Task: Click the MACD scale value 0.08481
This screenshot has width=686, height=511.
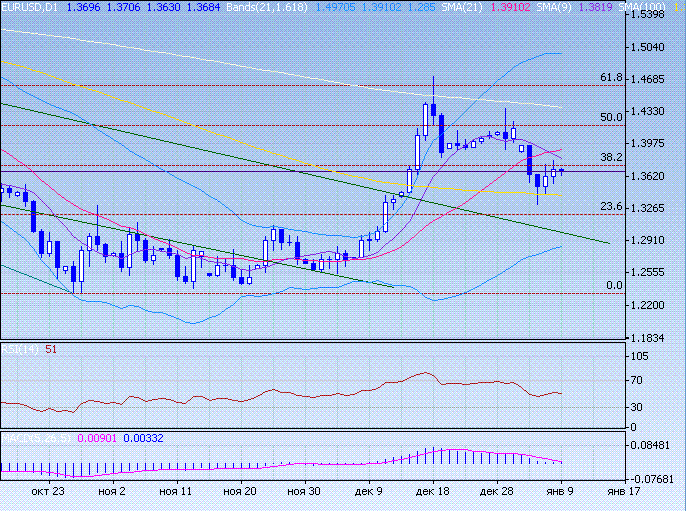Action: pyautogui.click(x=652, y=446)
